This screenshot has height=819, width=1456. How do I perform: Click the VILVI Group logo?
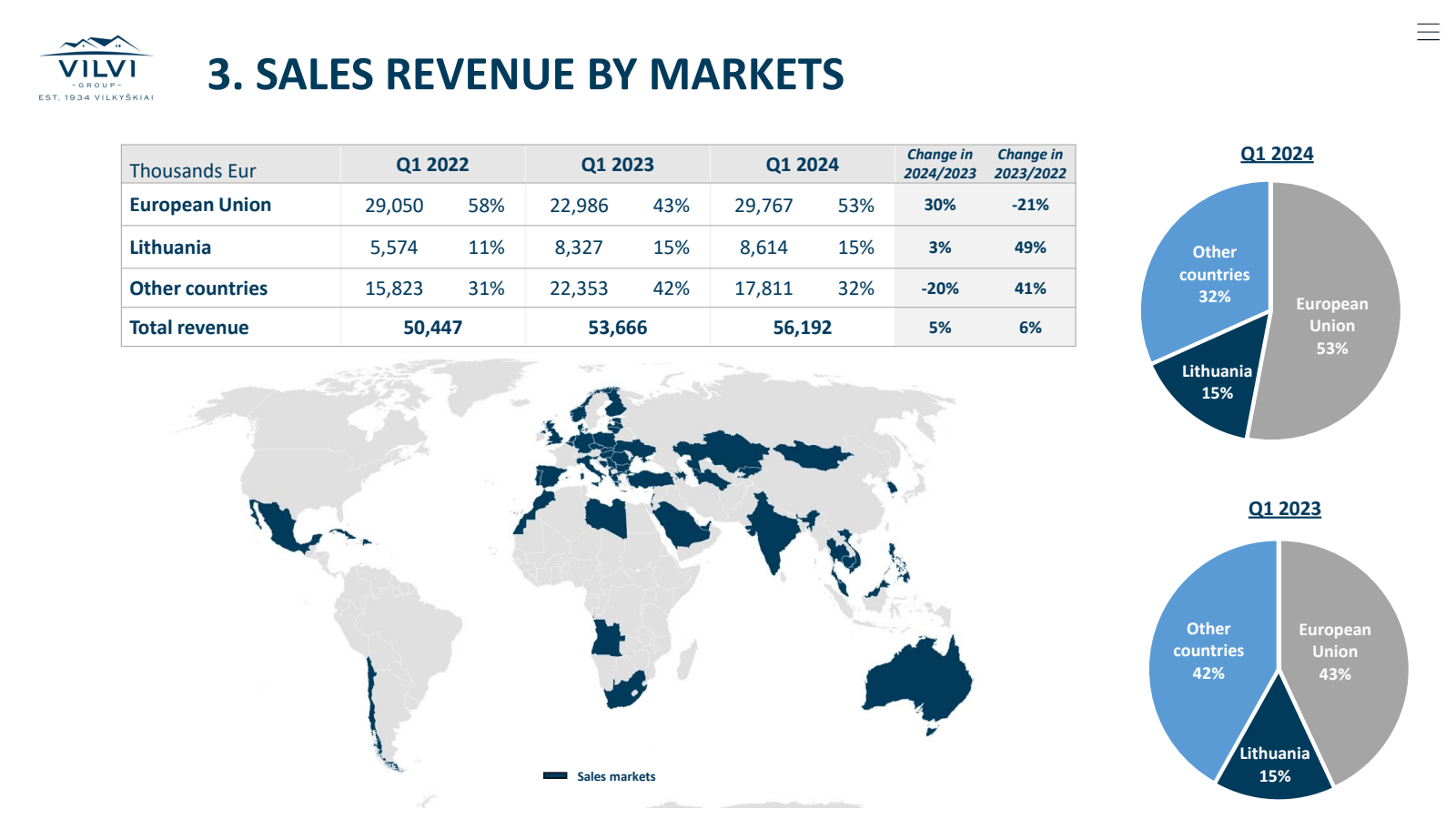96,68
